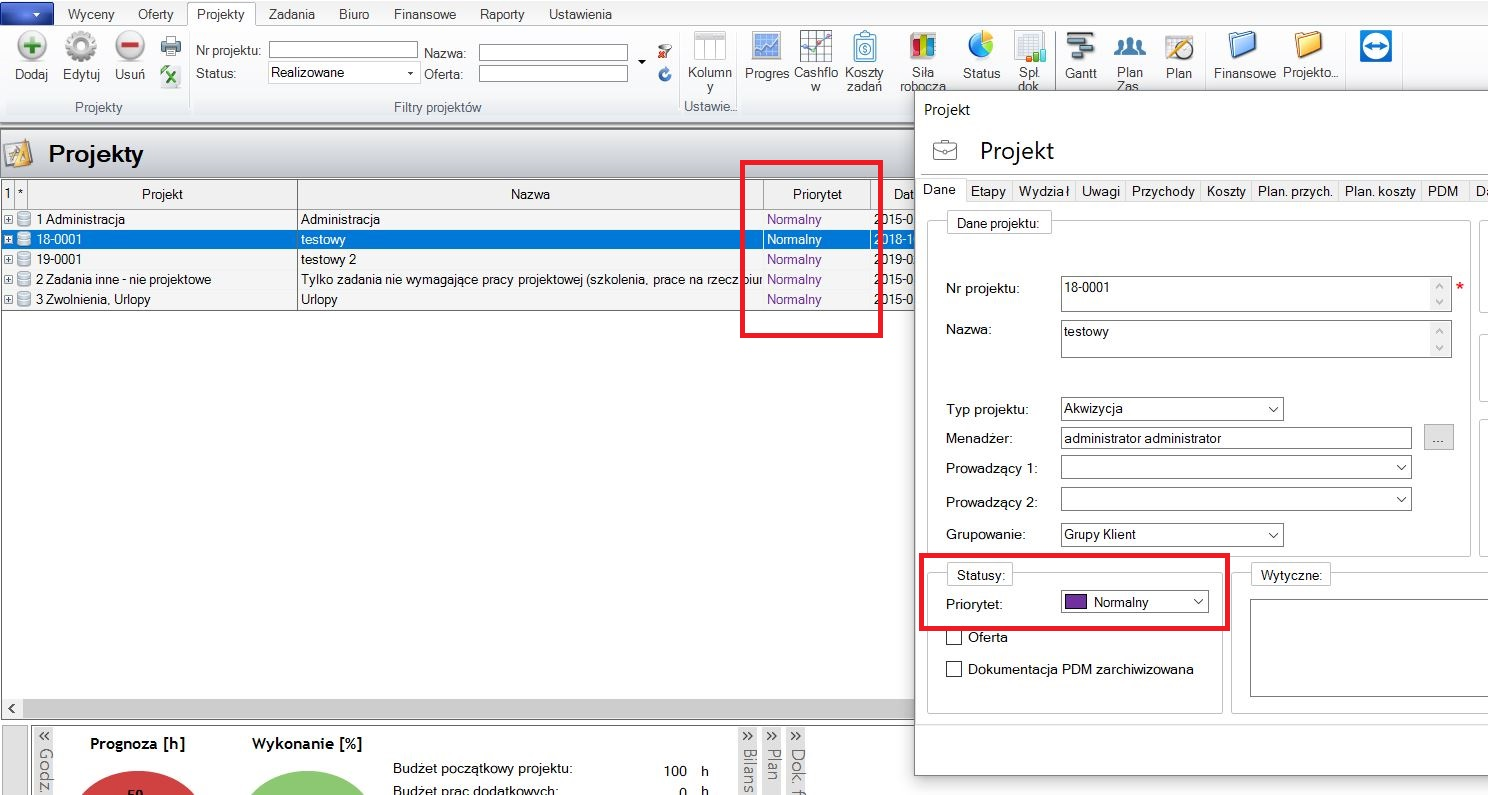Click the blue refresh filter icon

[x=665, y=74]
